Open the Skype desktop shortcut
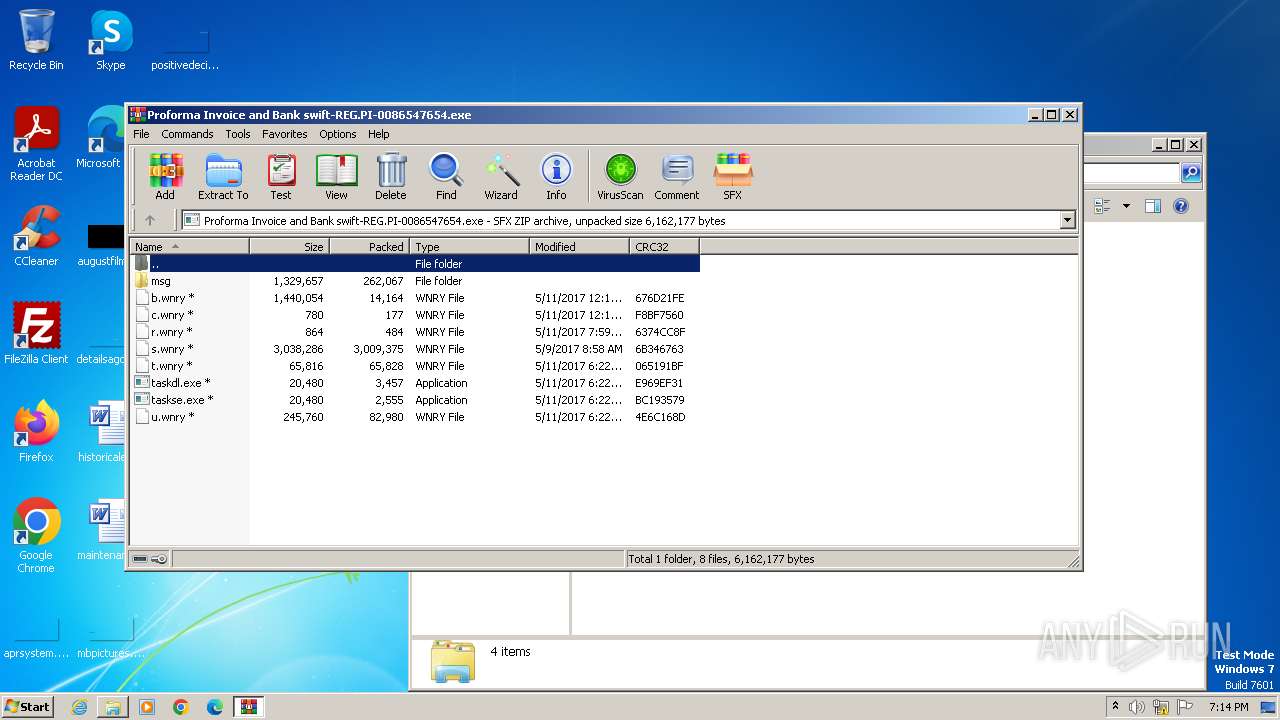1280x720 pixels. 110,40
